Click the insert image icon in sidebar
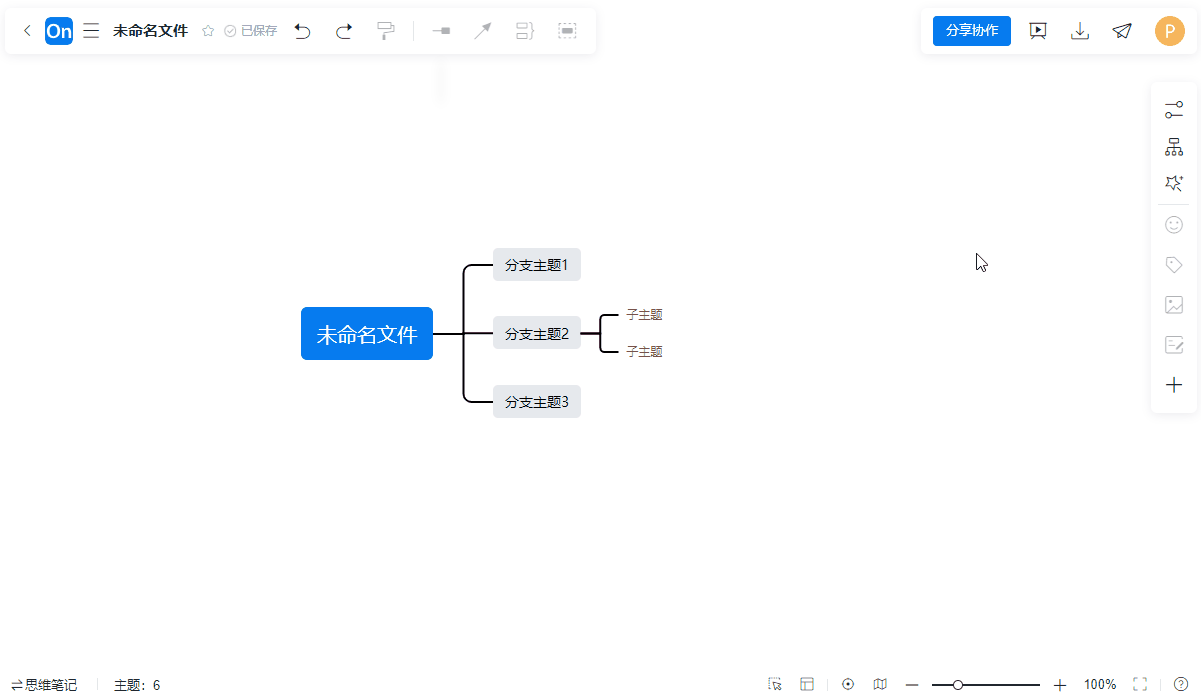Image resolution: width=1201 pixels, height=694 pixels. tap(1174, 305)
